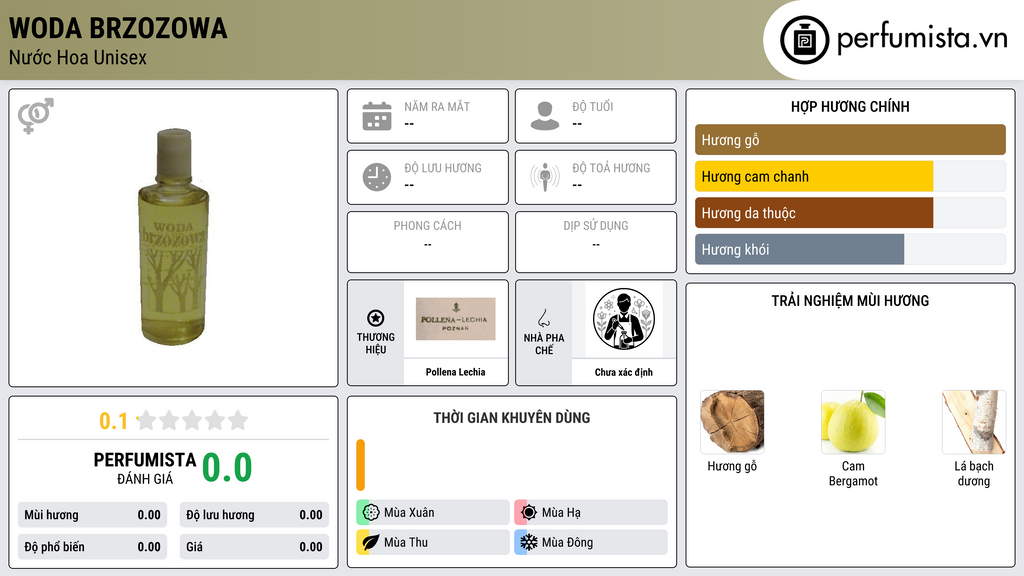
Task: Click the grey Hương khói accord bar
Action: tap(799, 249)
